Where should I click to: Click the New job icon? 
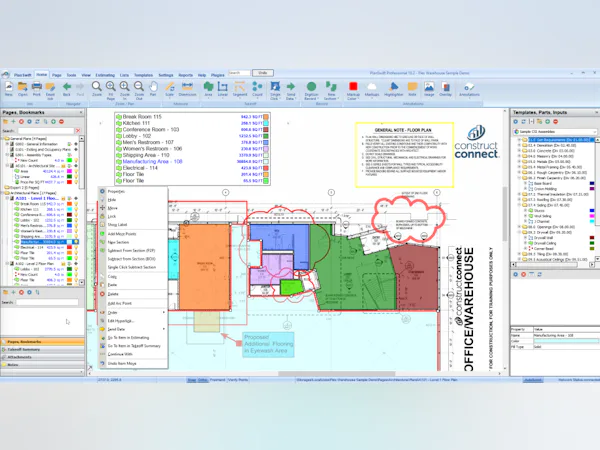[8, 89]
